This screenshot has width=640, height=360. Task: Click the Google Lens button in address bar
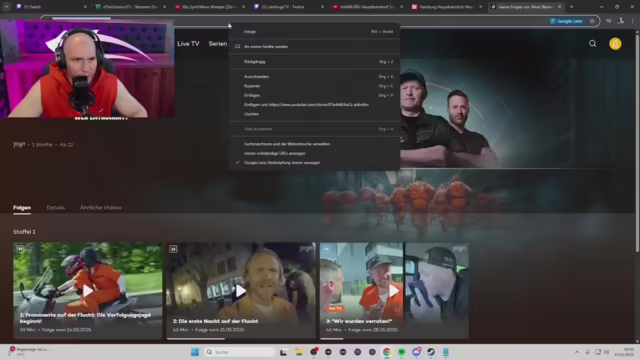coord(566,21)
